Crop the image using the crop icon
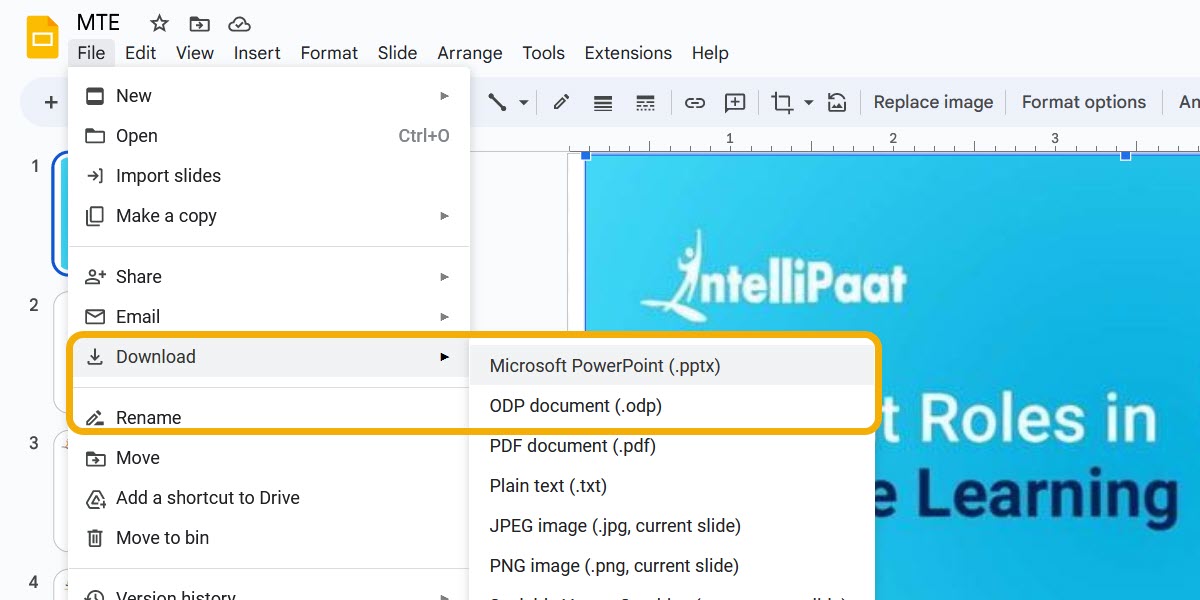The image size is (1200, 600). point(783,102)
